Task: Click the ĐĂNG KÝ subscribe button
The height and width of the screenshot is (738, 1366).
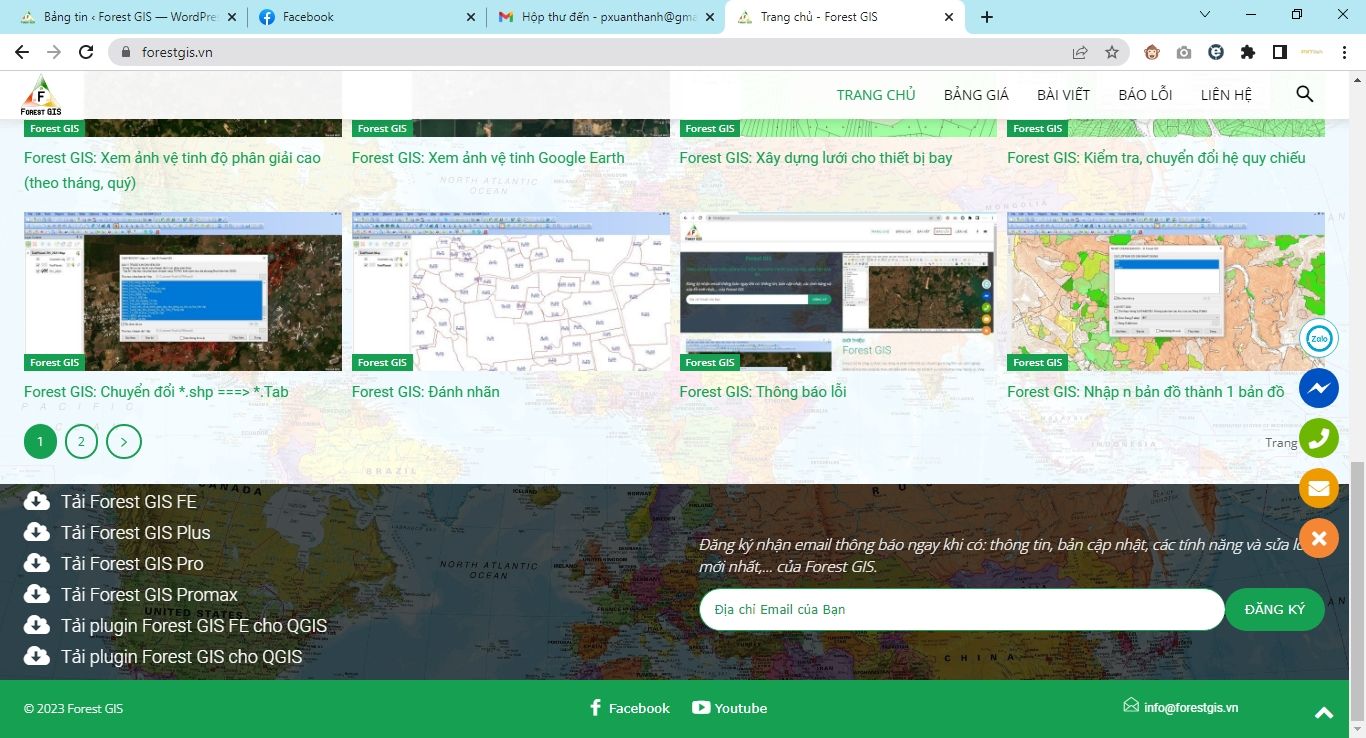Action: (x=1274, y=609)
